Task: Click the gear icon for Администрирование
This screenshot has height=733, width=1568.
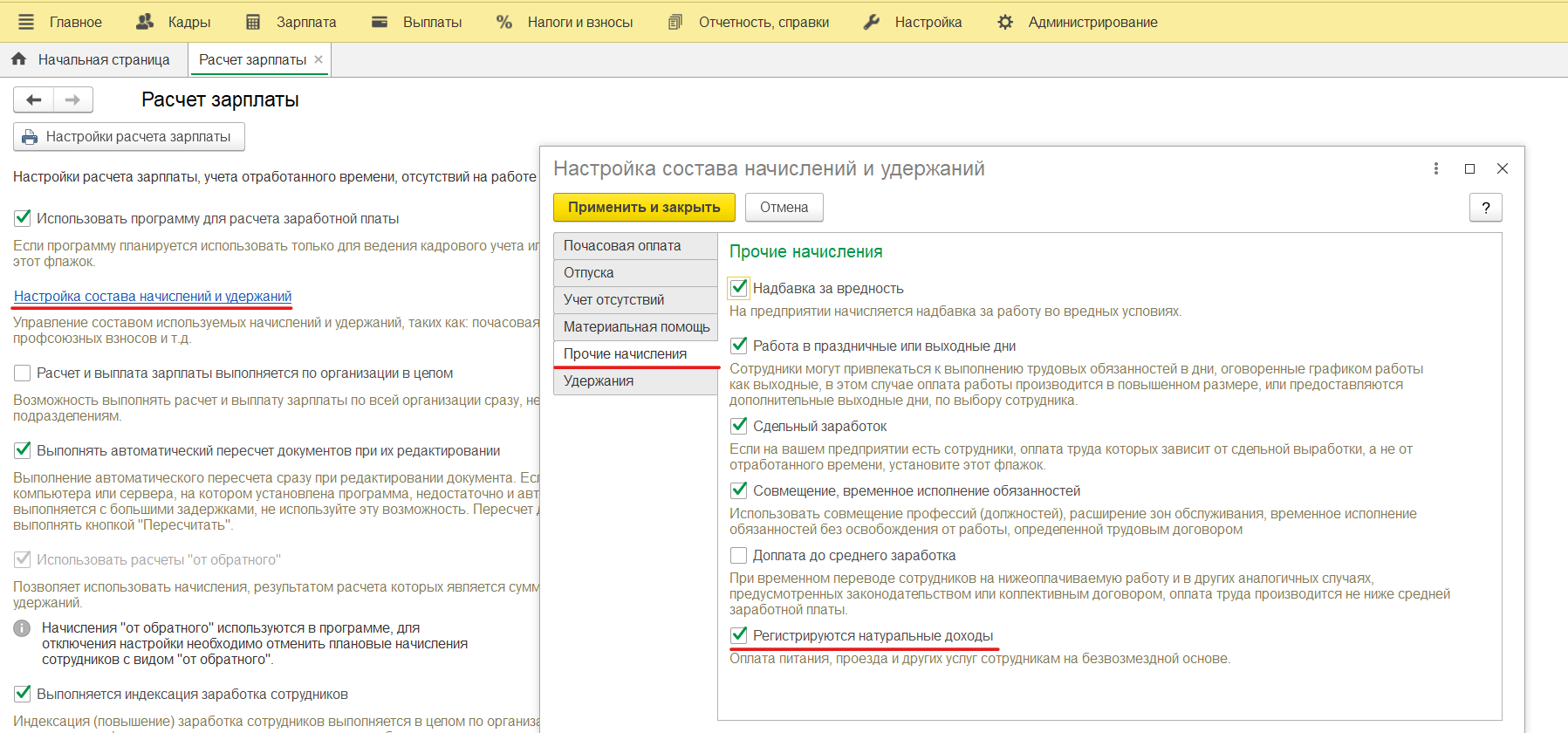Action: [1005, 22]
